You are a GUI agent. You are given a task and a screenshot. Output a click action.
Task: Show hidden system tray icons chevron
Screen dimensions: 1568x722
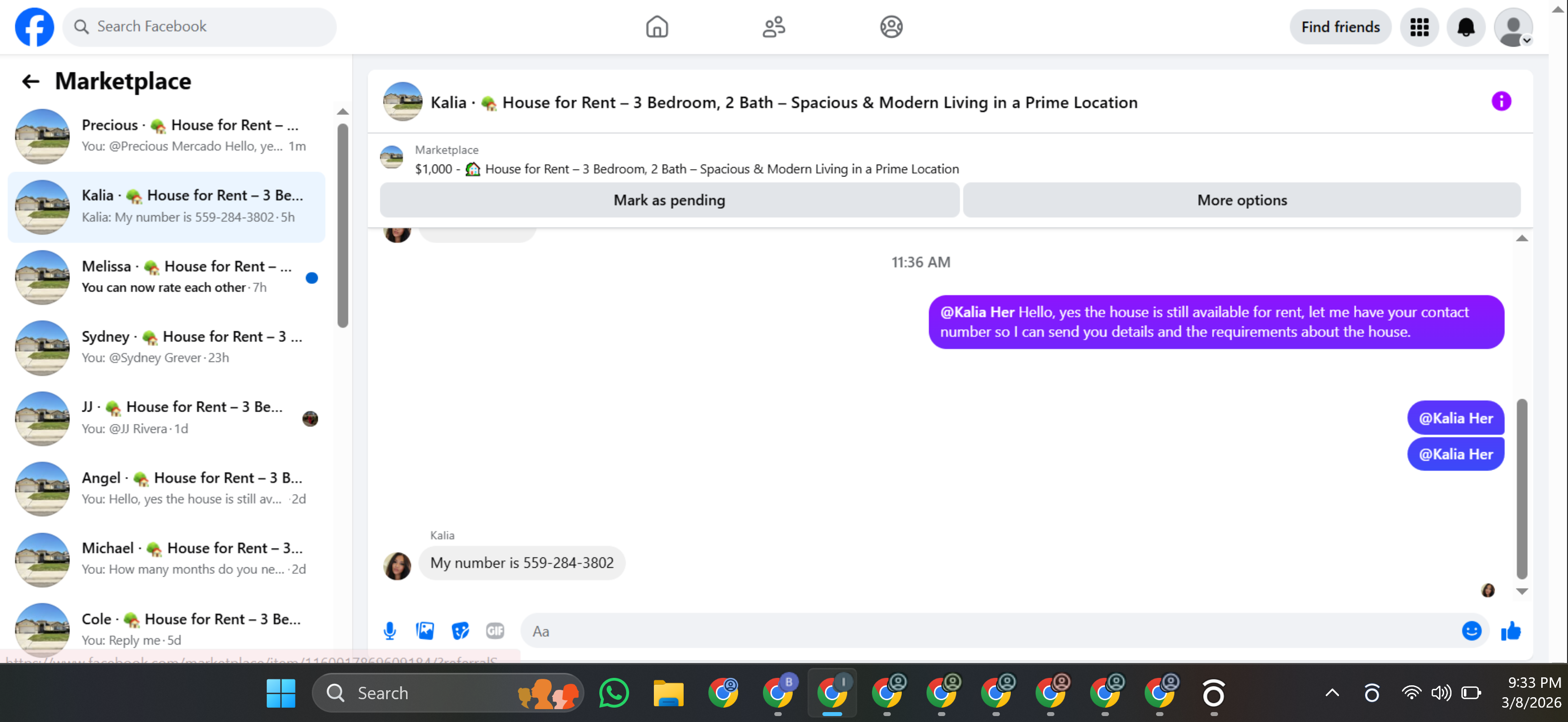(x=1332, y=693)
